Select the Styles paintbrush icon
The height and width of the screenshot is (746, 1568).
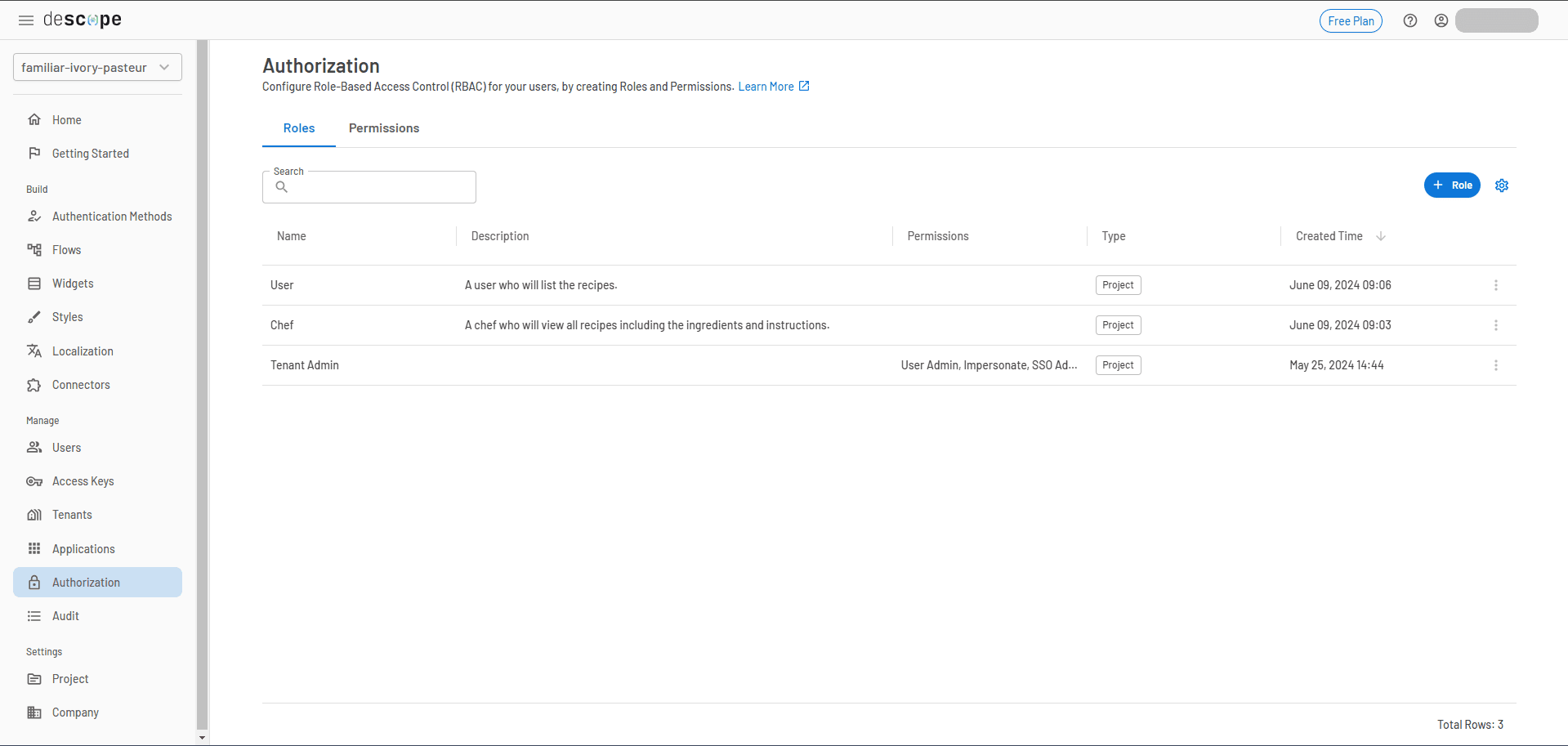34,316
